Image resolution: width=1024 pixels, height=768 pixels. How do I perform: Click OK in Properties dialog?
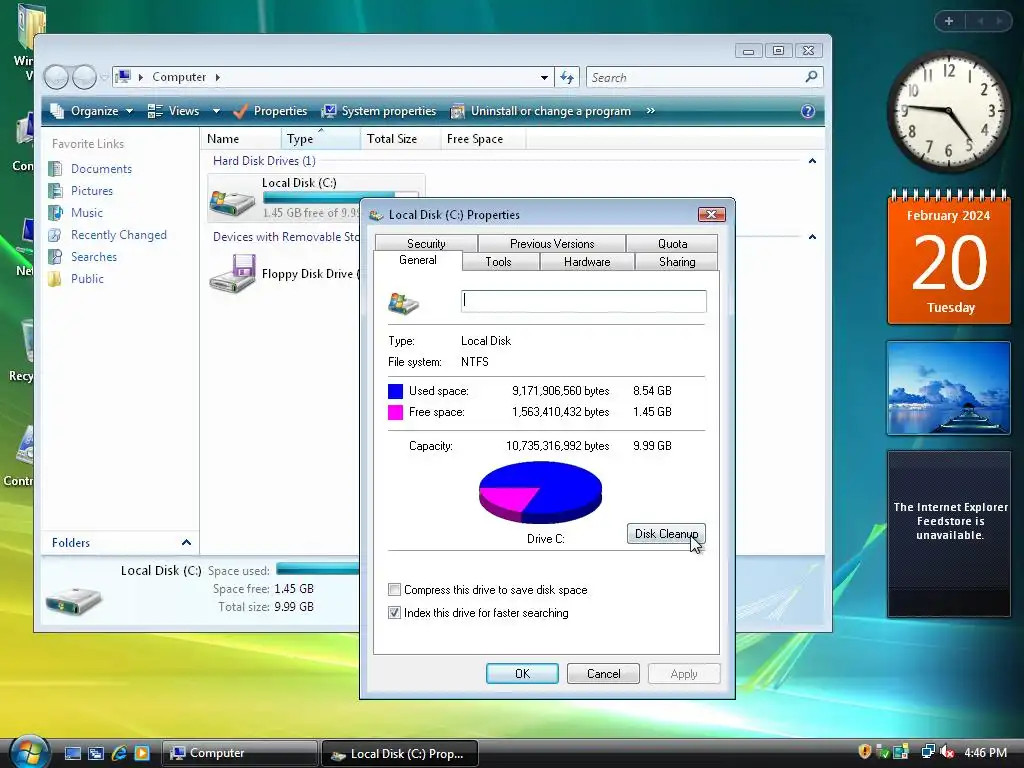click(x=522, y=673)
